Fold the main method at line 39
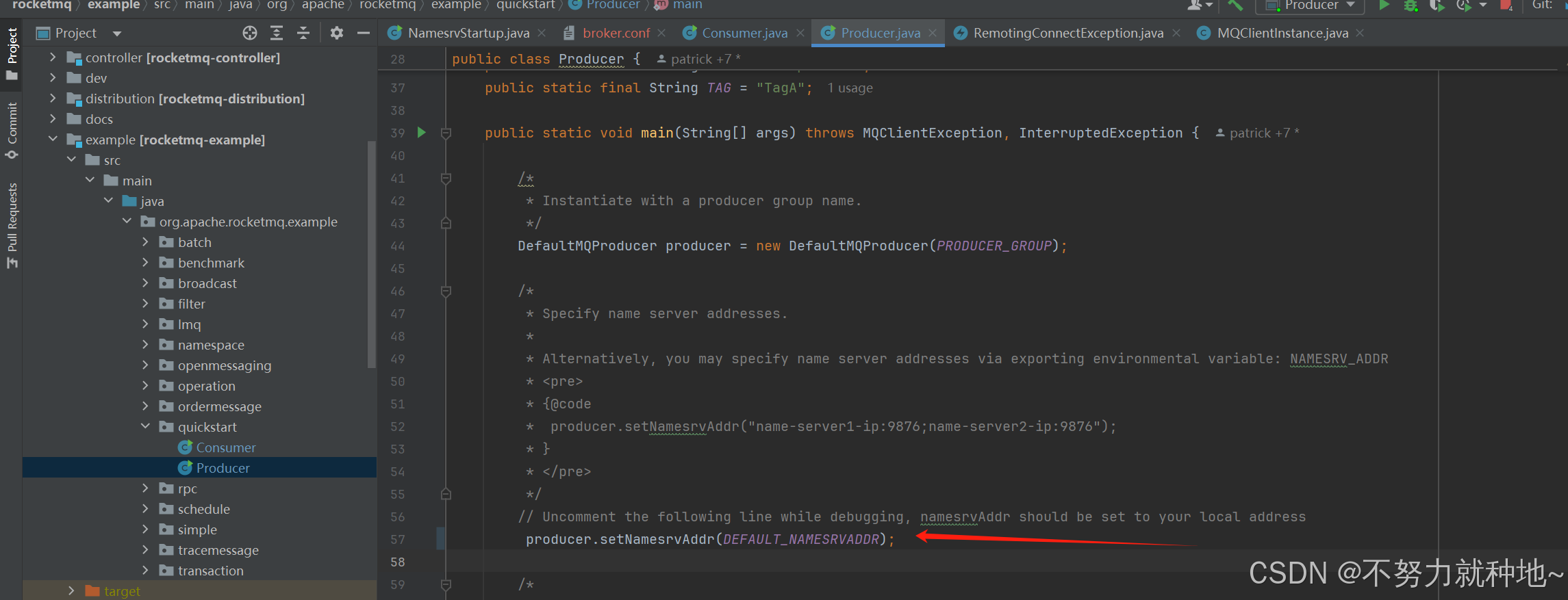This screenshot has height=600, width=1568. pos(446,133)
